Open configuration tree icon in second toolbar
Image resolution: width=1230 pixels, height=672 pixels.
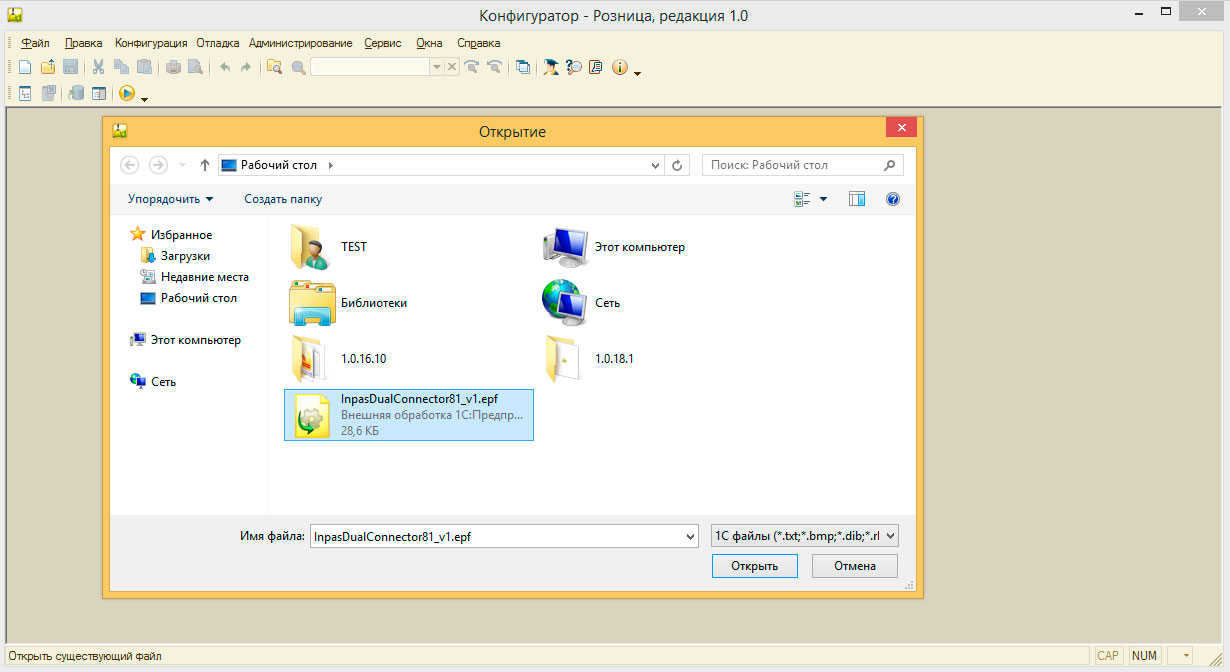[25, 93]
